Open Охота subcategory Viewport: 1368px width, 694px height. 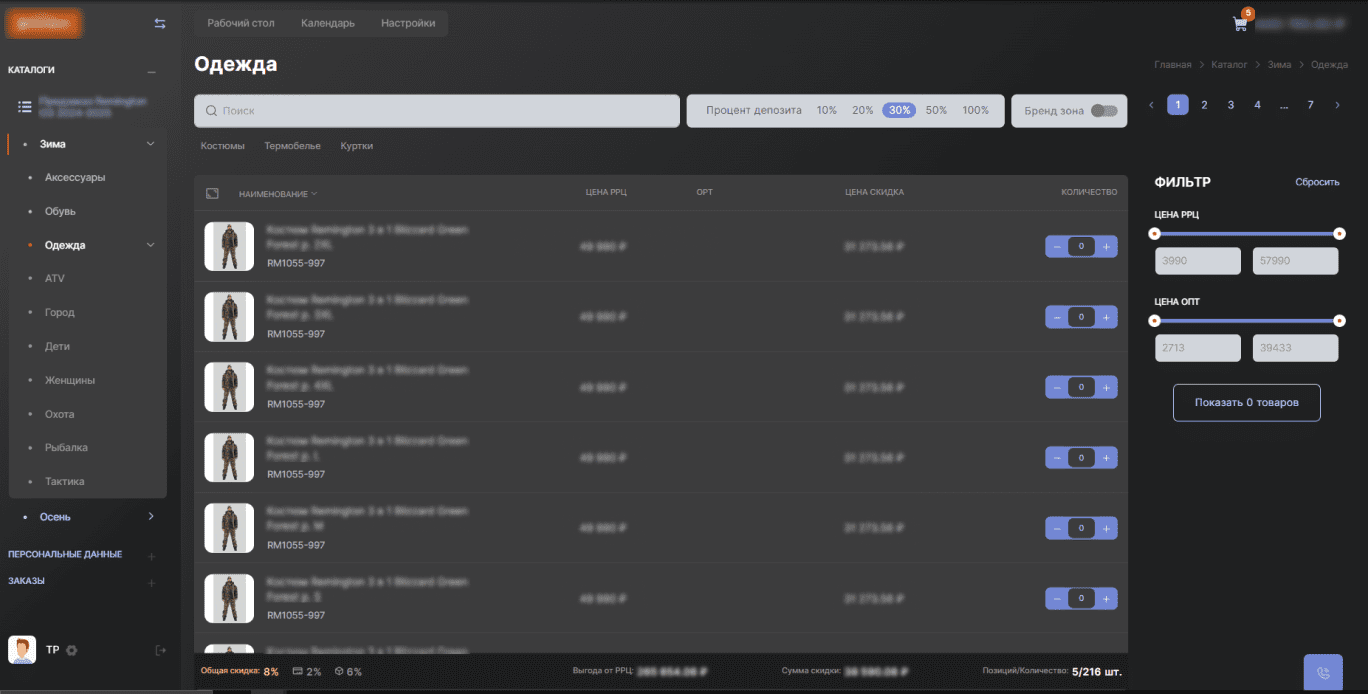pos(60,414)
